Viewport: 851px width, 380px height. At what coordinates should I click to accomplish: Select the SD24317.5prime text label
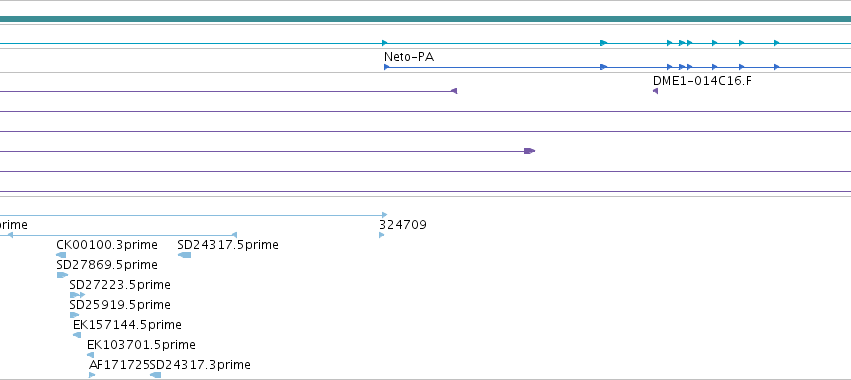(x=228, y=245)
